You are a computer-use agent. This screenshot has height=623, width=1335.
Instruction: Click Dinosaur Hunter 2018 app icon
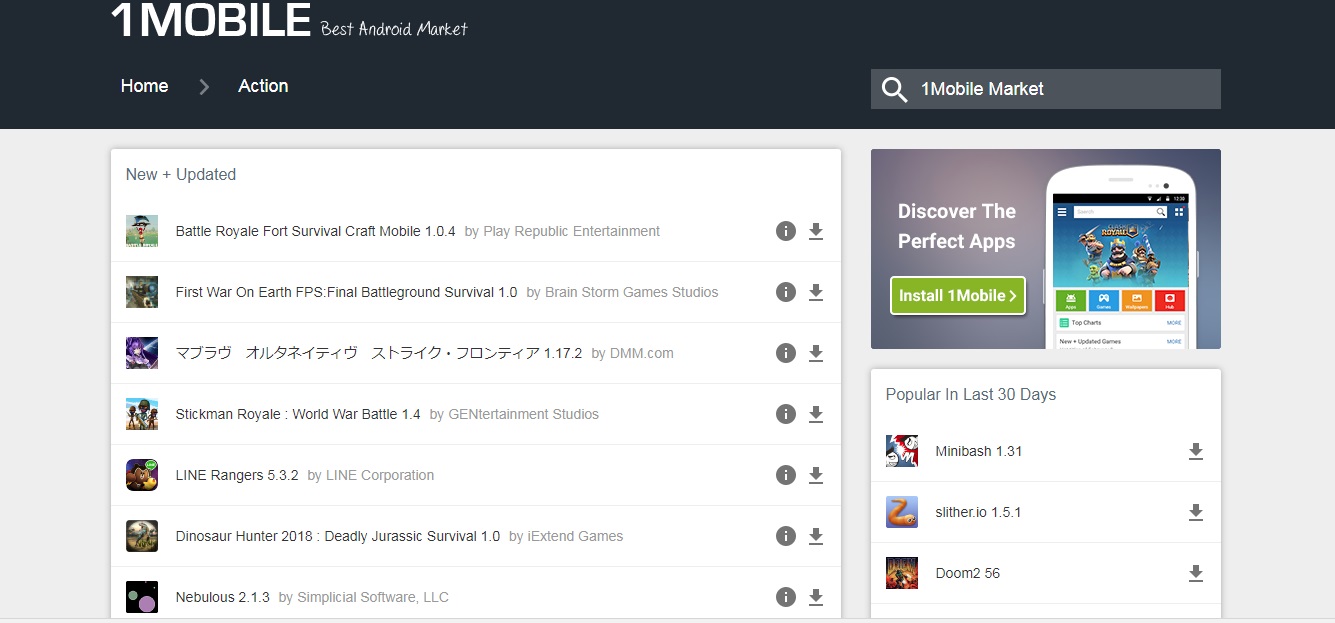click(x=142, y=536)
